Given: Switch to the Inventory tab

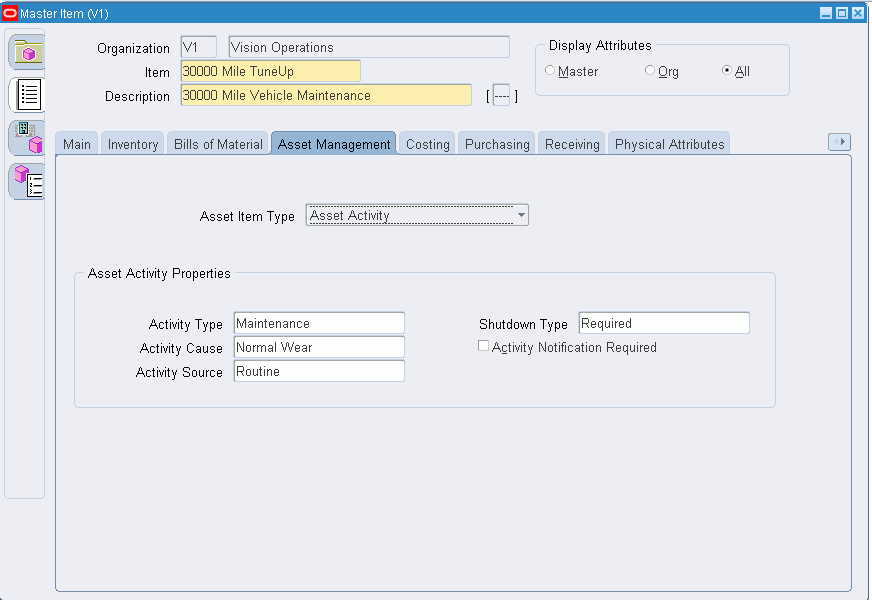Looking at the screenshot, I should [133, 144].
